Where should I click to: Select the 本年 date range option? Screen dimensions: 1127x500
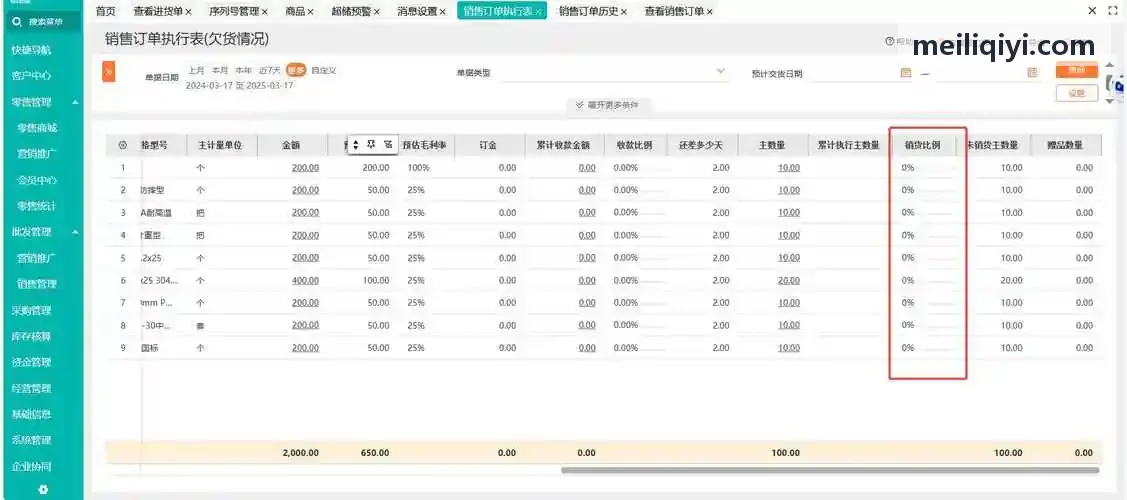tap(244, 70)
